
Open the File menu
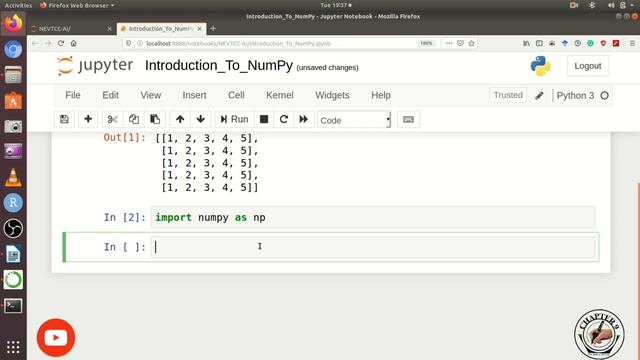click(x=73, y=95)
